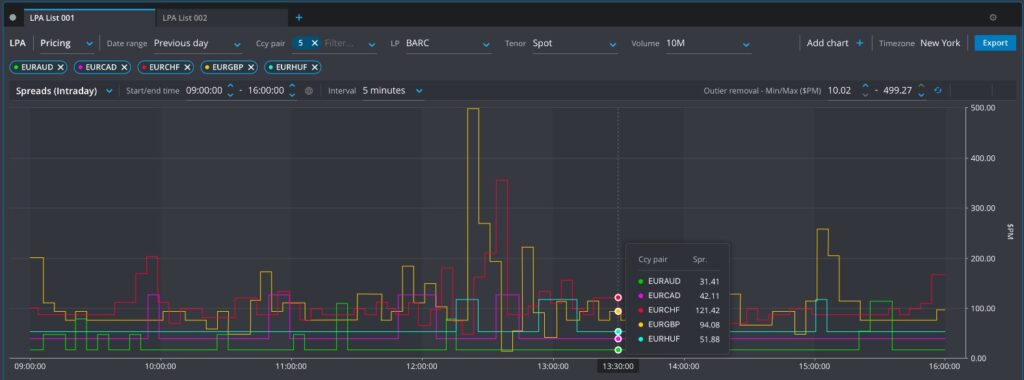Click the end time 16:00:00 field
The image size is (1024, 380).
pos(266,91)
